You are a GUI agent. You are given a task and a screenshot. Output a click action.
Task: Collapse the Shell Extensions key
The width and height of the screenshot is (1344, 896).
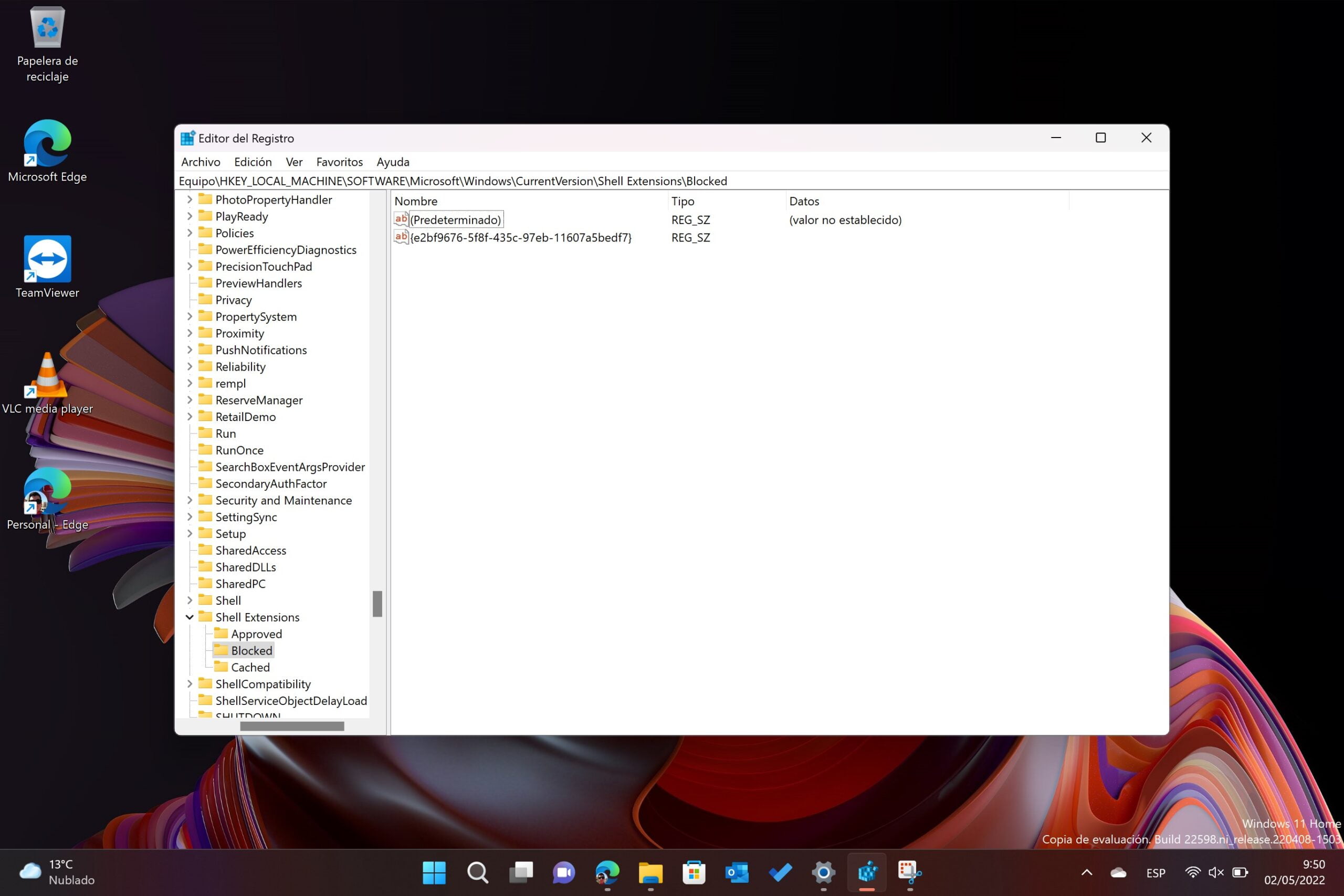190,617
